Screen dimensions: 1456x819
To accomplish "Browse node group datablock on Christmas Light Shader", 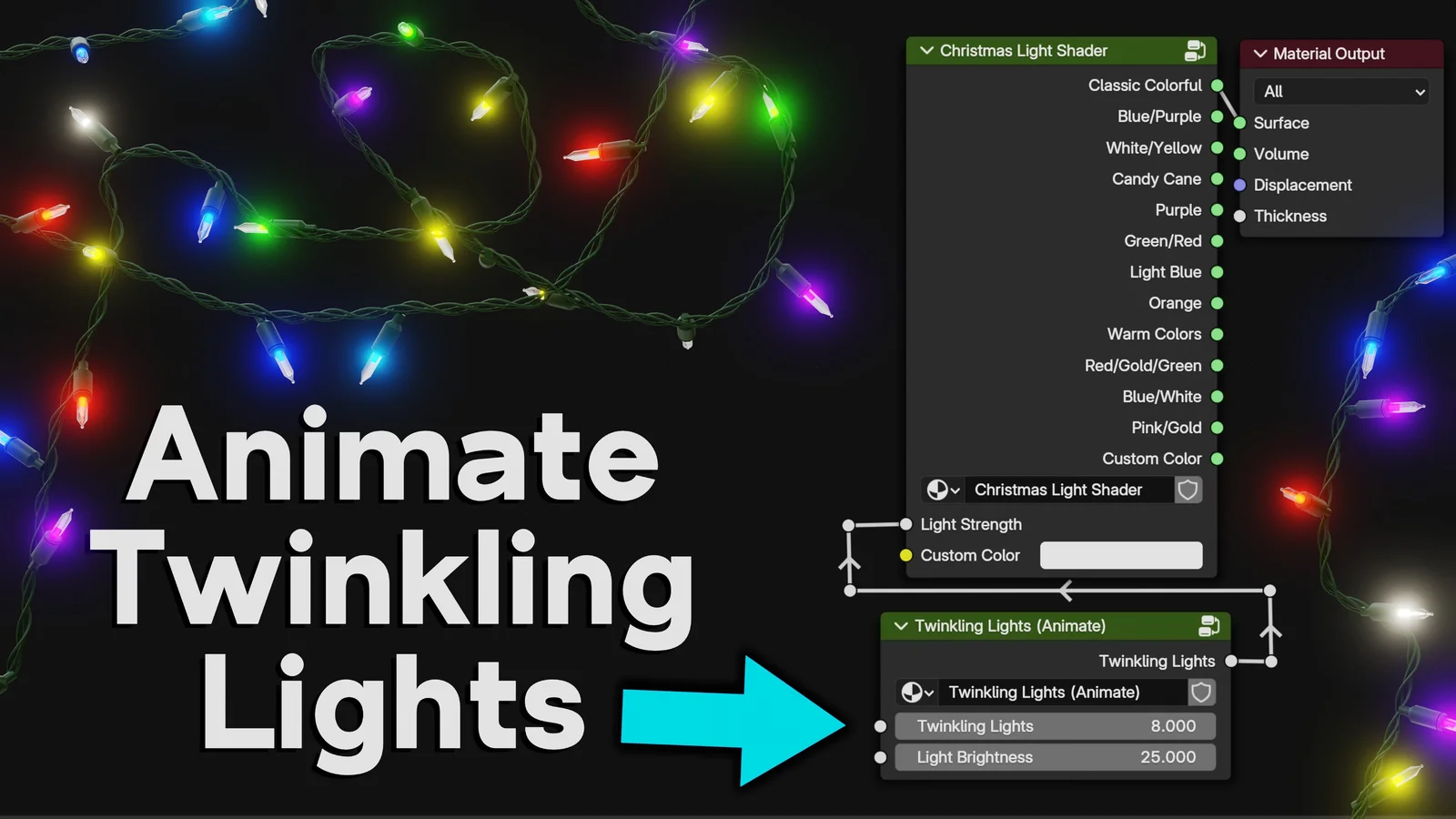I will (942, 490).
